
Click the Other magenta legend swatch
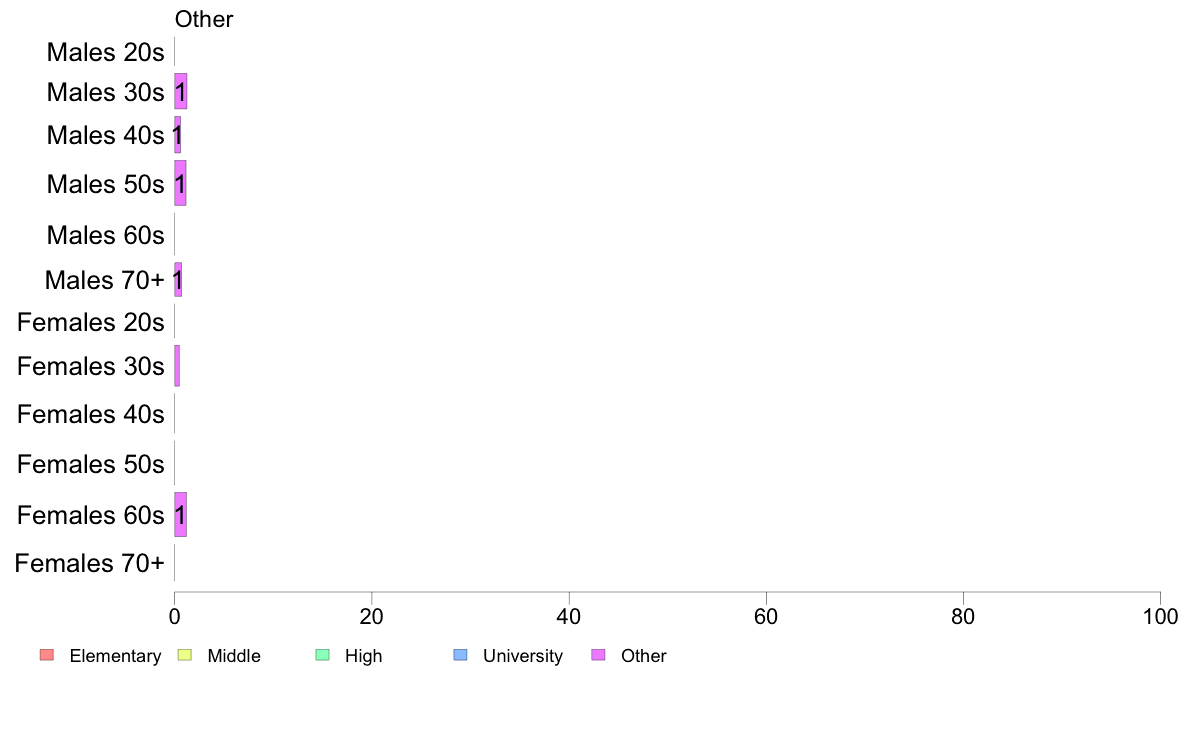(x=599, y=655)
